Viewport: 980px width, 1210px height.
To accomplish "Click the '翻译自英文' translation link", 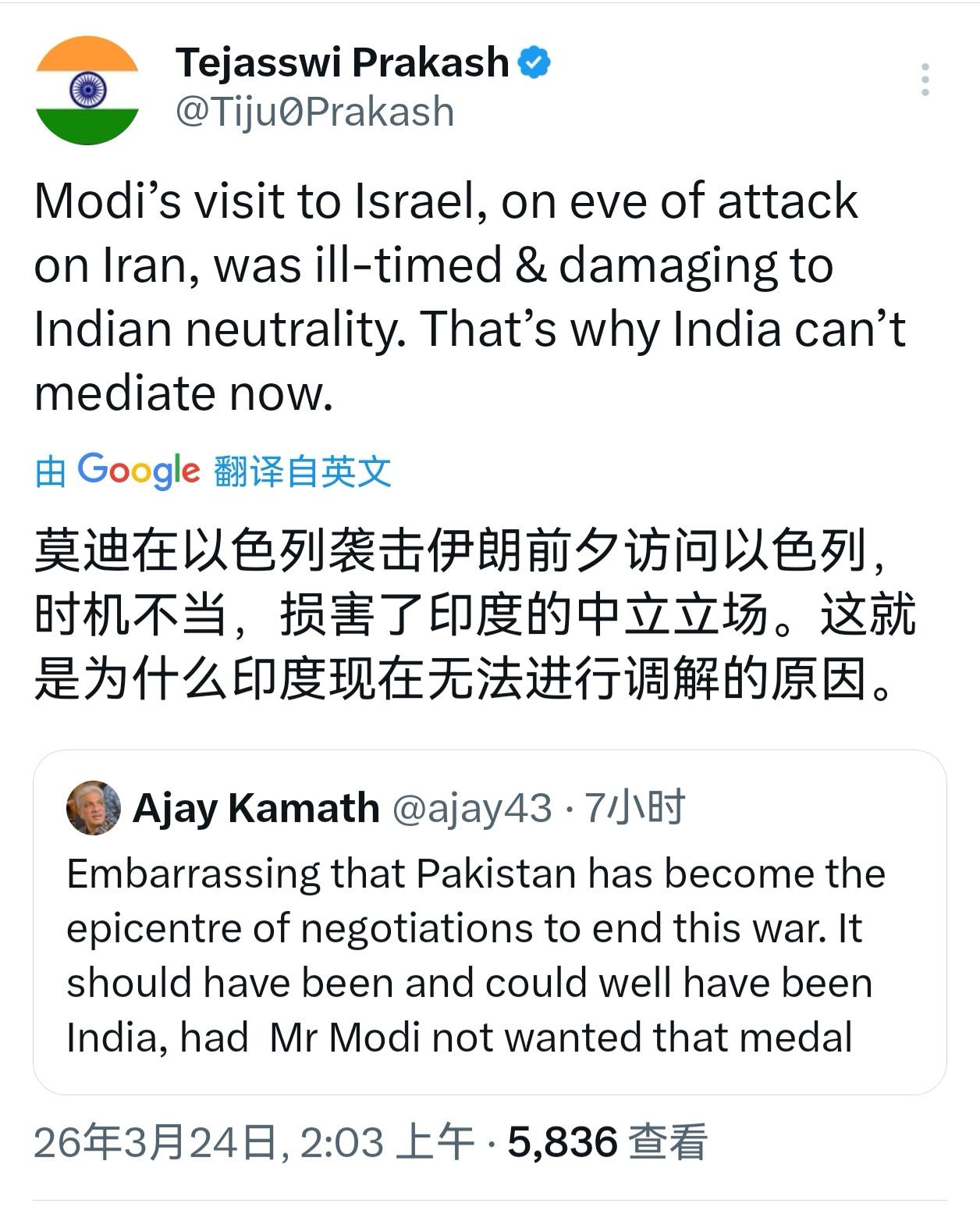I will 302,472.
